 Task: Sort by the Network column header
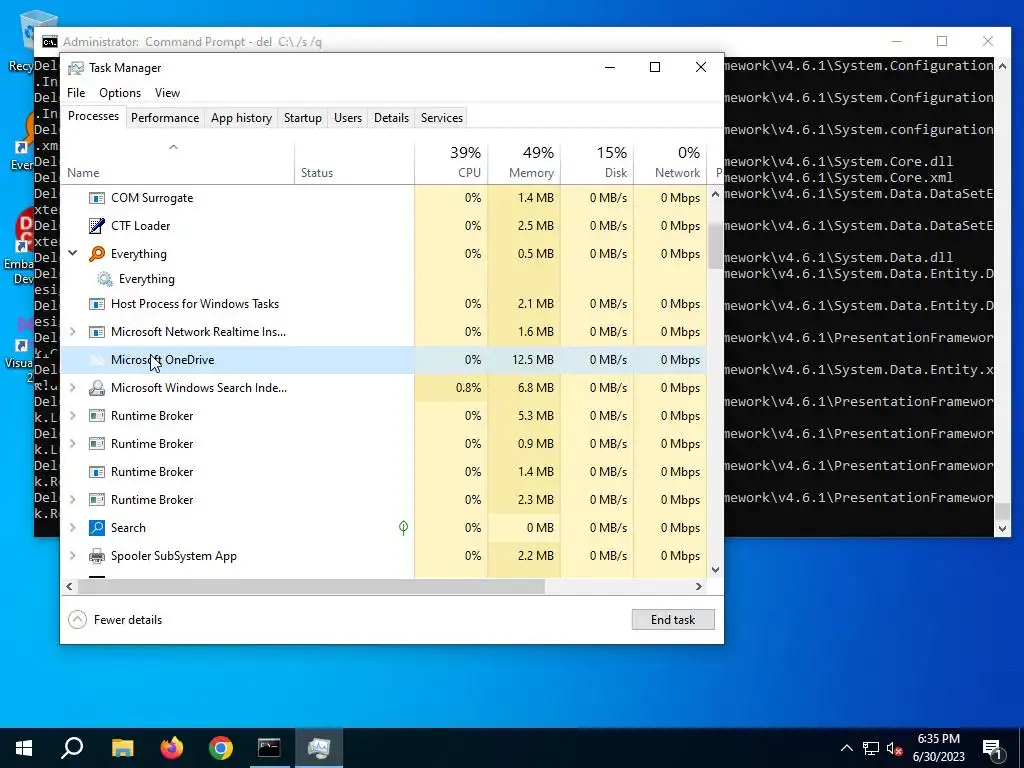(670, 163)
